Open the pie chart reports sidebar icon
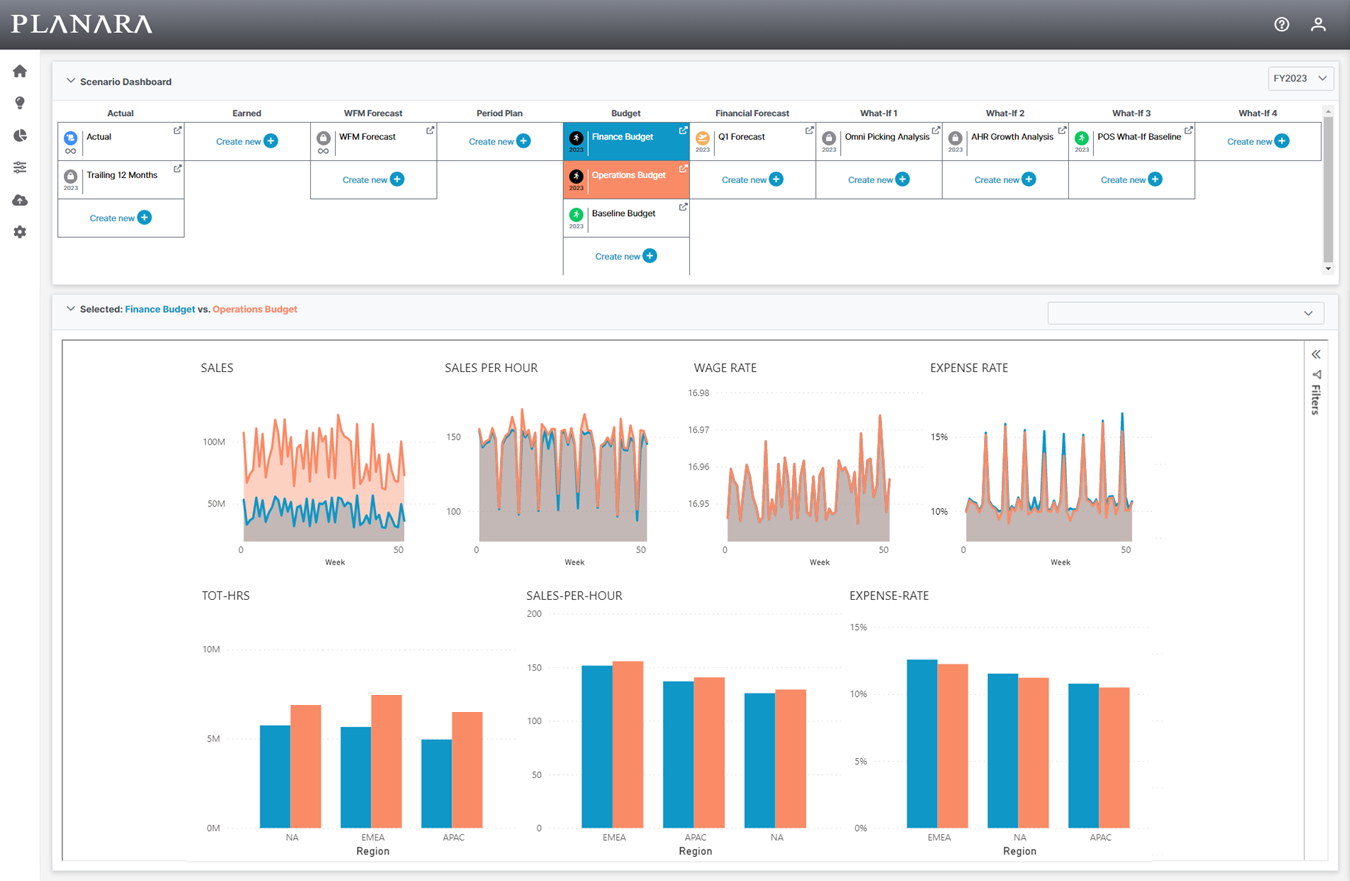Screen dimensions: 1350x881 pos(19,135)
